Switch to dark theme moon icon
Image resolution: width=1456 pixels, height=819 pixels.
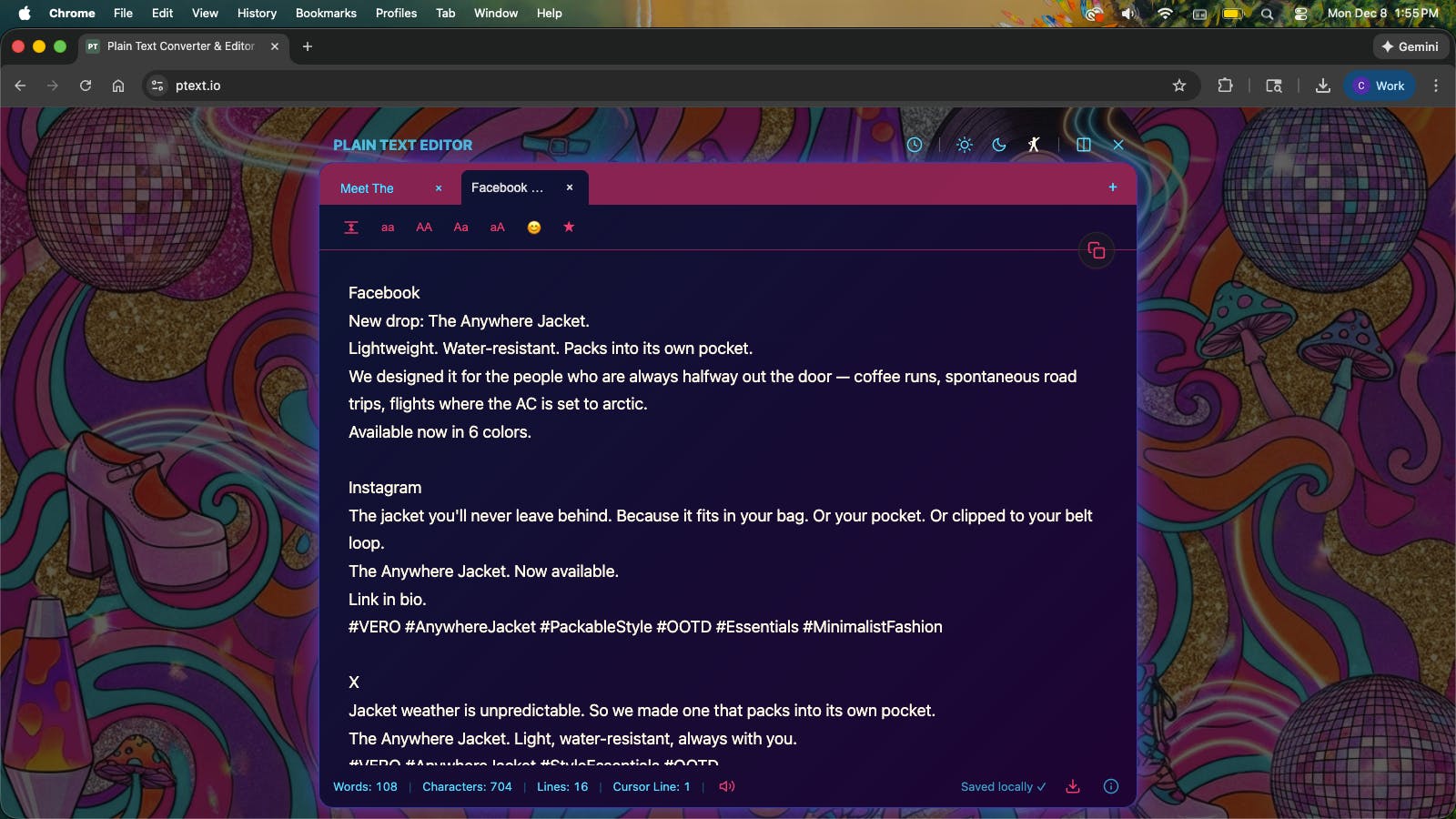999,145
